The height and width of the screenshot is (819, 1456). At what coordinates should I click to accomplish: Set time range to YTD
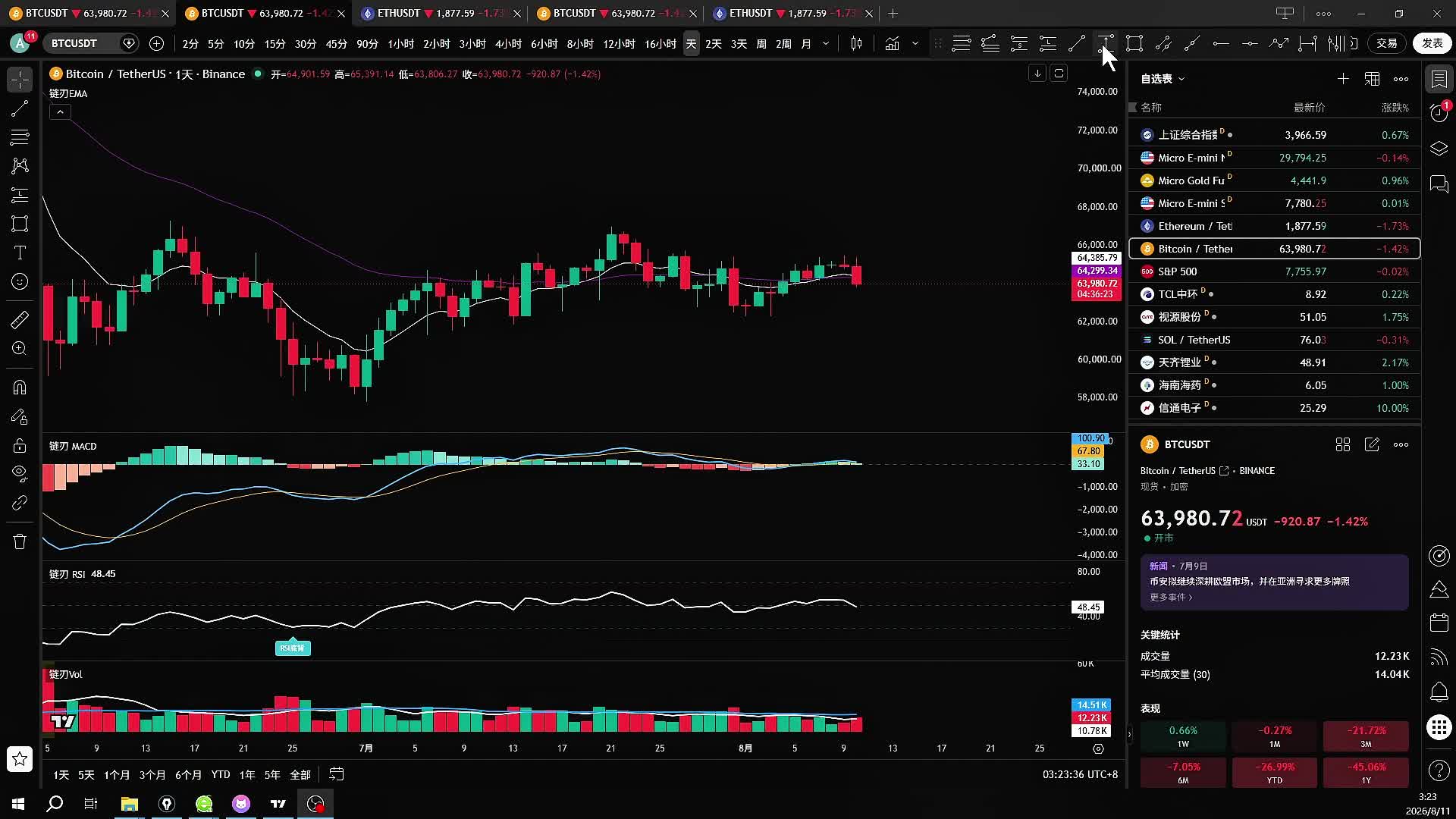point(221,774)
